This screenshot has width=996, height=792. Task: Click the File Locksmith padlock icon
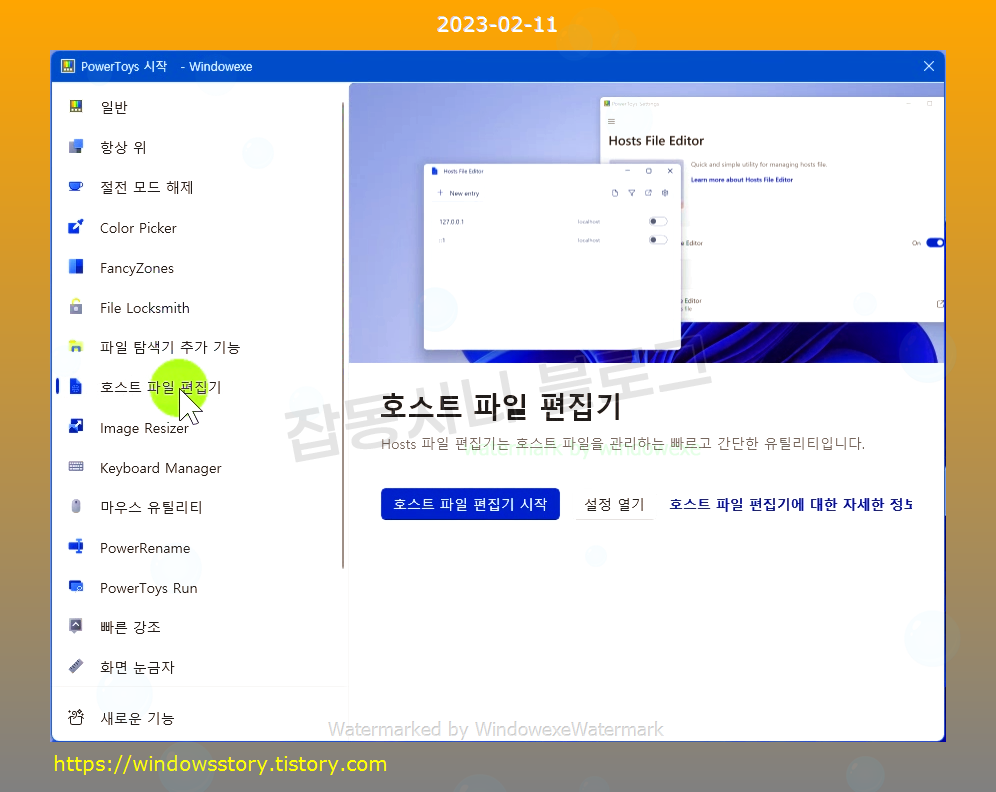(76, 307)
